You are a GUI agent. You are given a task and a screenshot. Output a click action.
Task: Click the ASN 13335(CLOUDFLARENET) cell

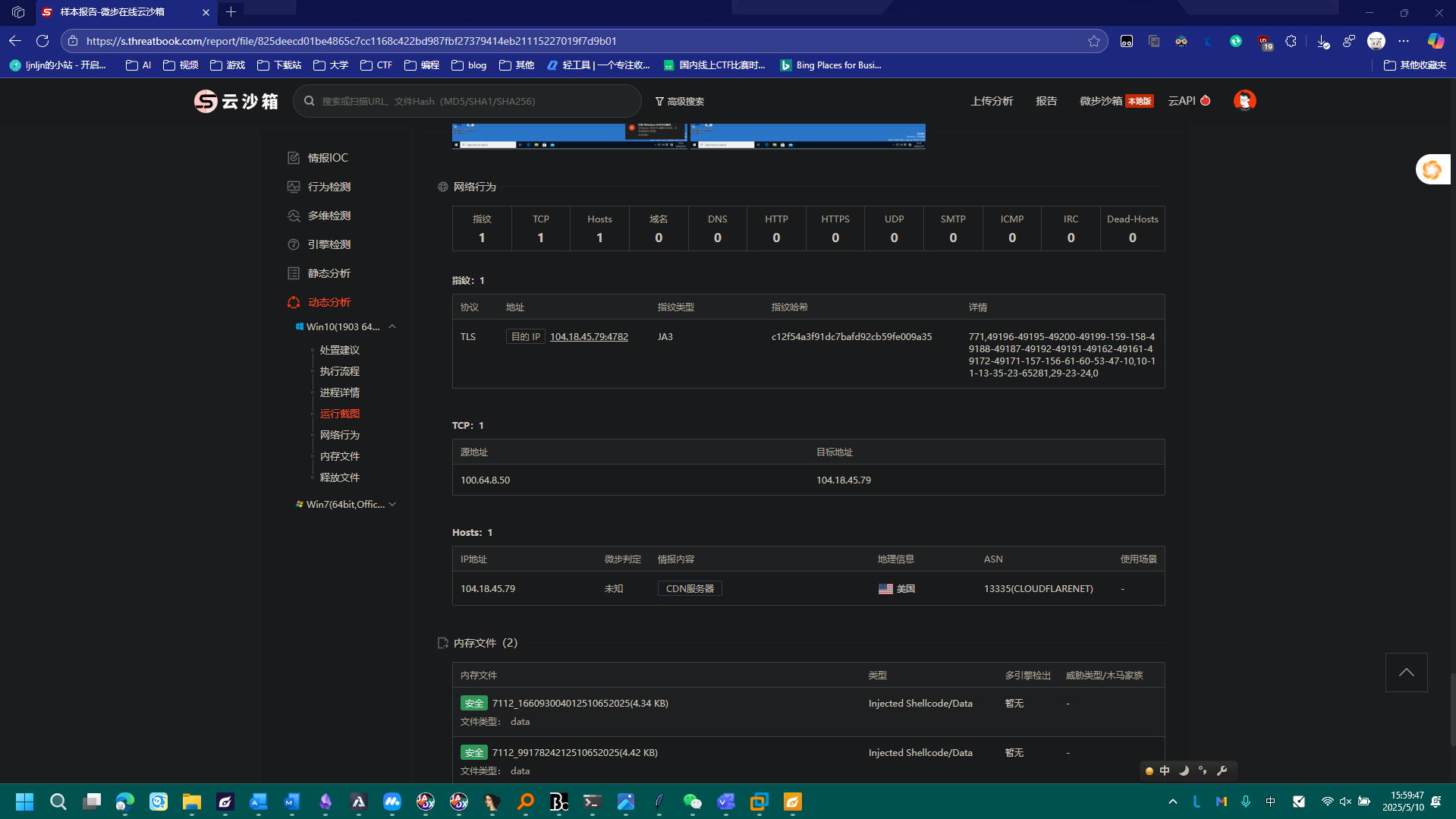point(1038,588)
